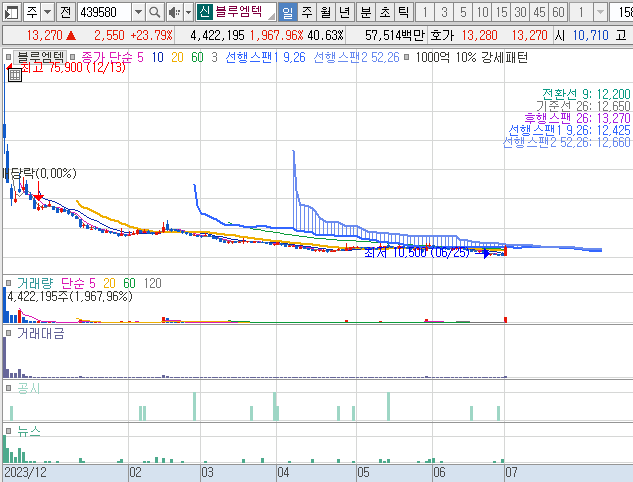Toggle the 블루엠텍 price chart legend square

click(8, 57)
